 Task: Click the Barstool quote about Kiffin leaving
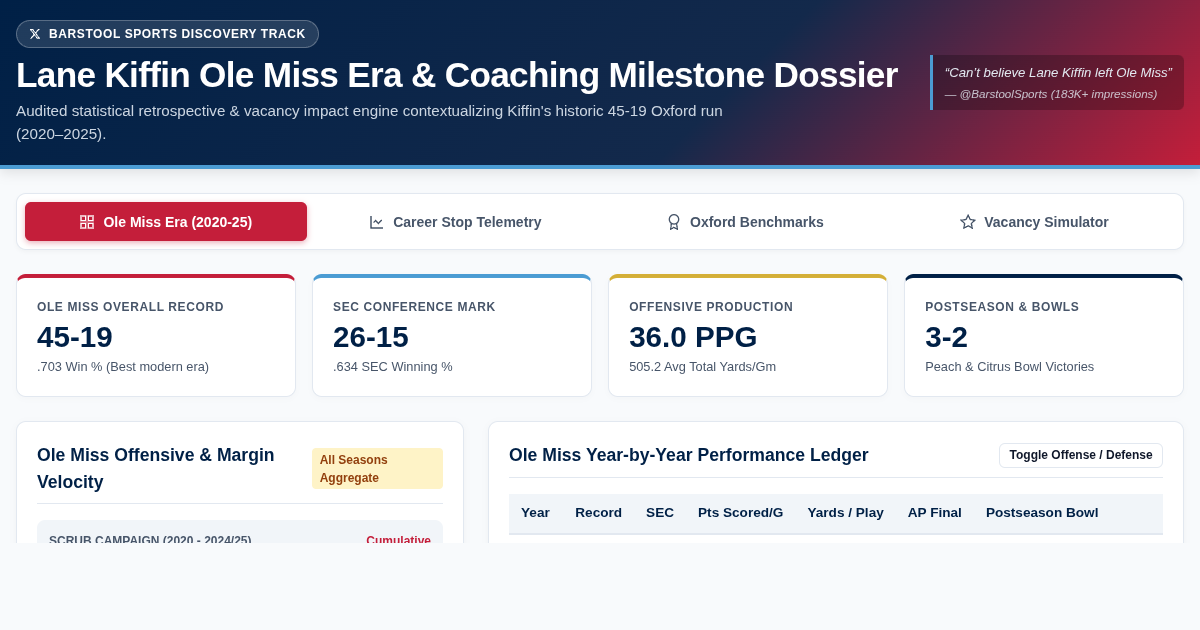[1058, 72]
